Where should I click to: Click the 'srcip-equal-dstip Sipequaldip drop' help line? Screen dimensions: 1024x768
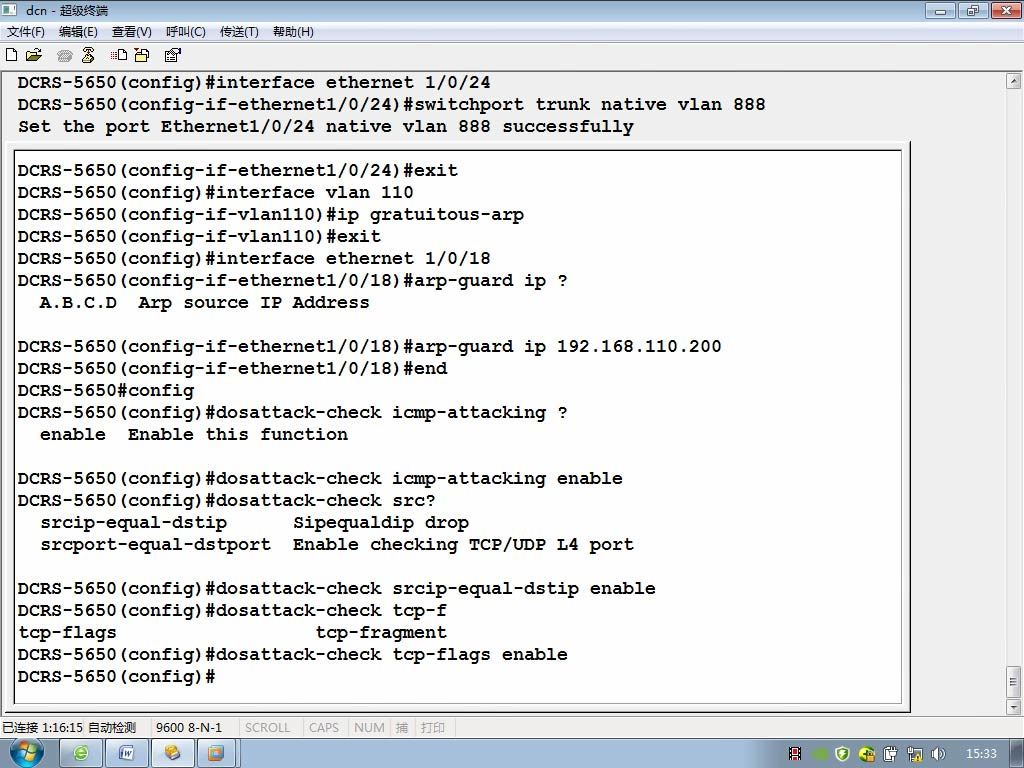coord(255,523)
